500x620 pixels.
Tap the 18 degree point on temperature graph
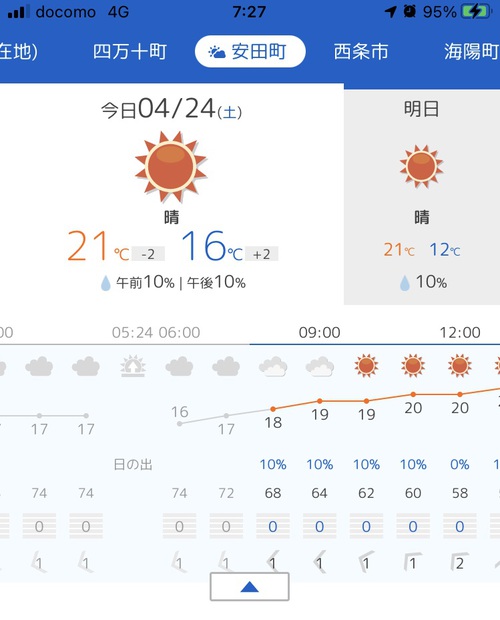click(x=273, y=409)
